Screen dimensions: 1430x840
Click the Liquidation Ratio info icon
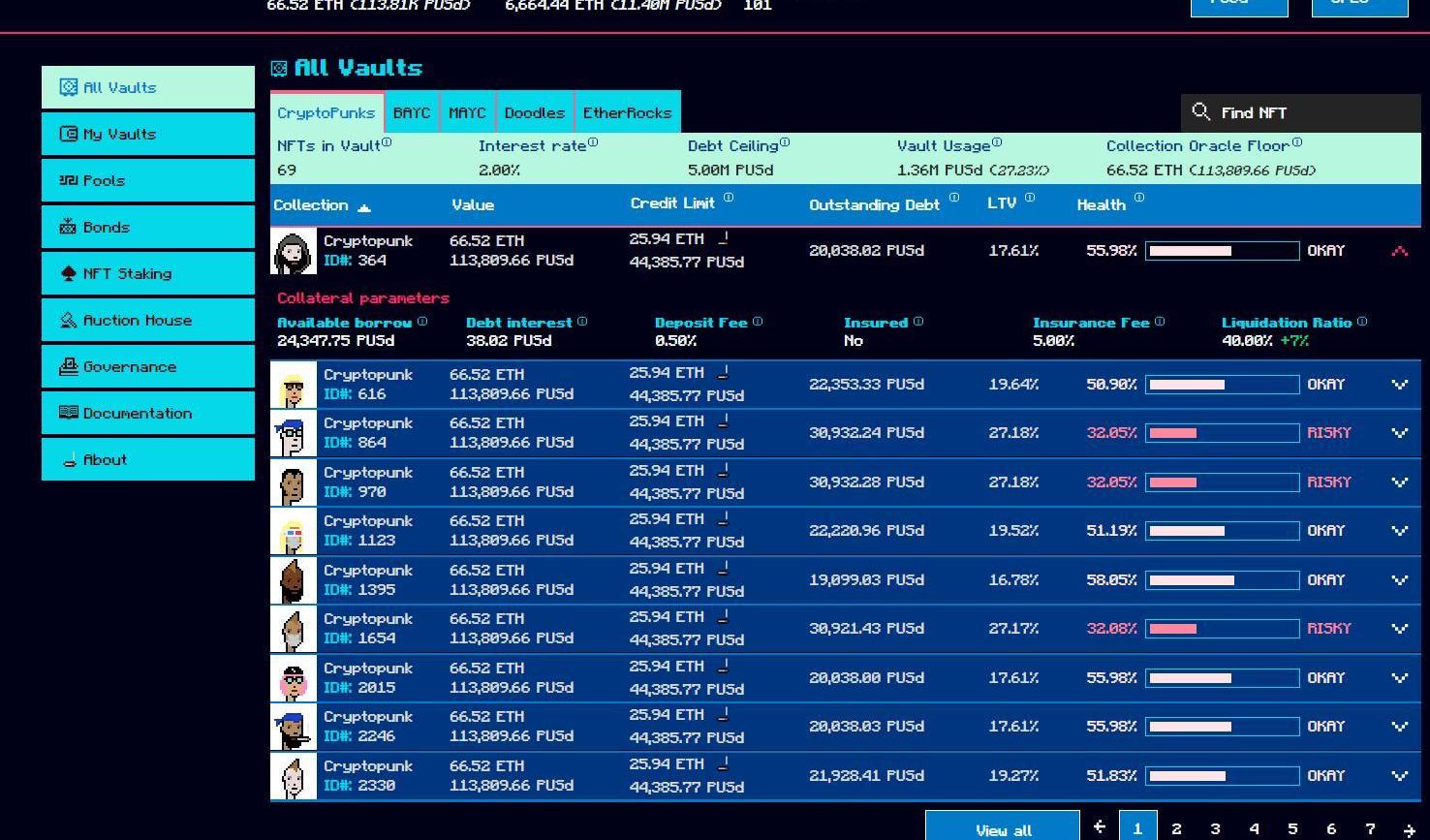[x=1361, y=322]
